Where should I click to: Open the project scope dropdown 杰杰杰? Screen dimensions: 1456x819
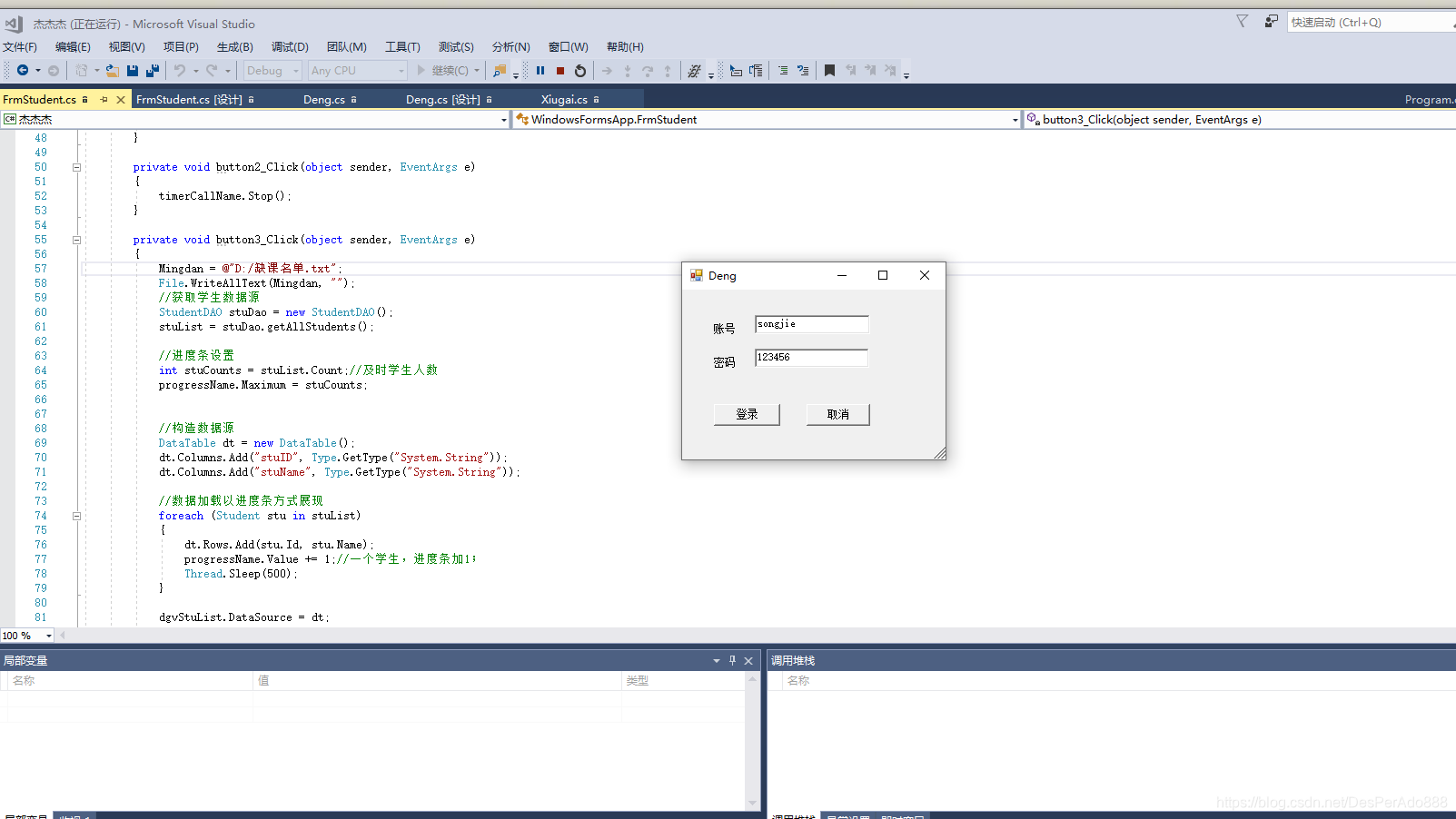tap(254, 120)
